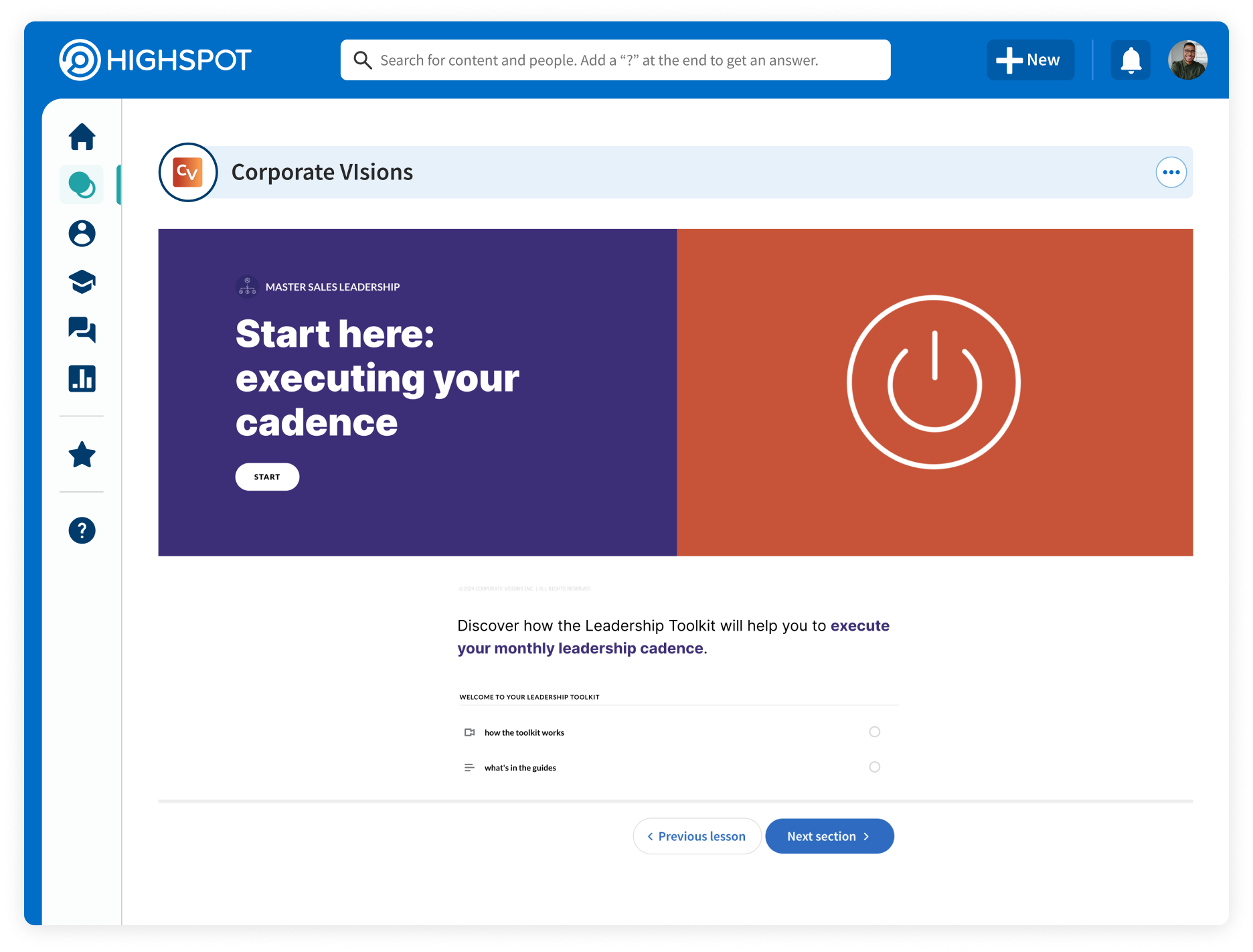1253x952 pixels.
Task: Open the New creation menu
Action: point(1030,60)
